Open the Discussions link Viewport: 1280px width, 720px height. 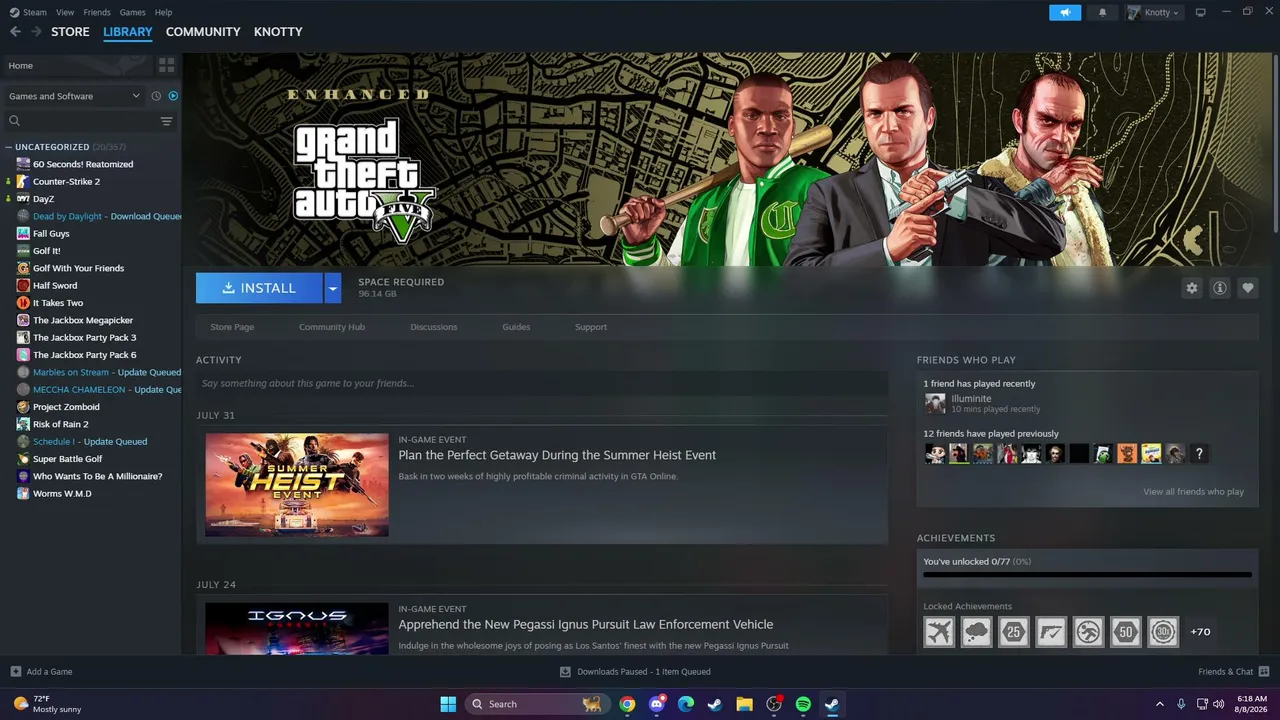(x=434, y=327)
